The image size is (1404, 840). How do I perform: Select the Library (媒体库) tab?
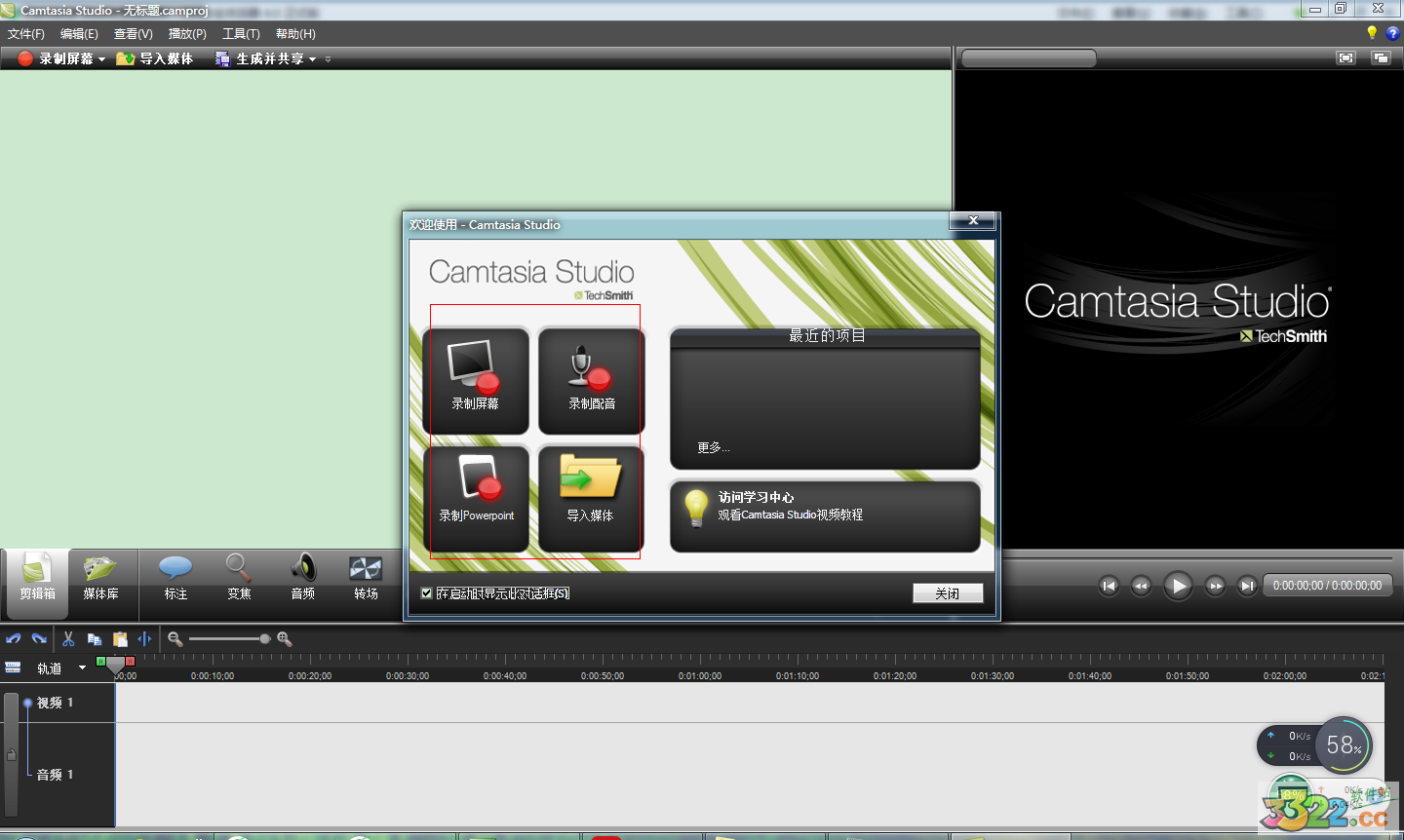point(101,577)
